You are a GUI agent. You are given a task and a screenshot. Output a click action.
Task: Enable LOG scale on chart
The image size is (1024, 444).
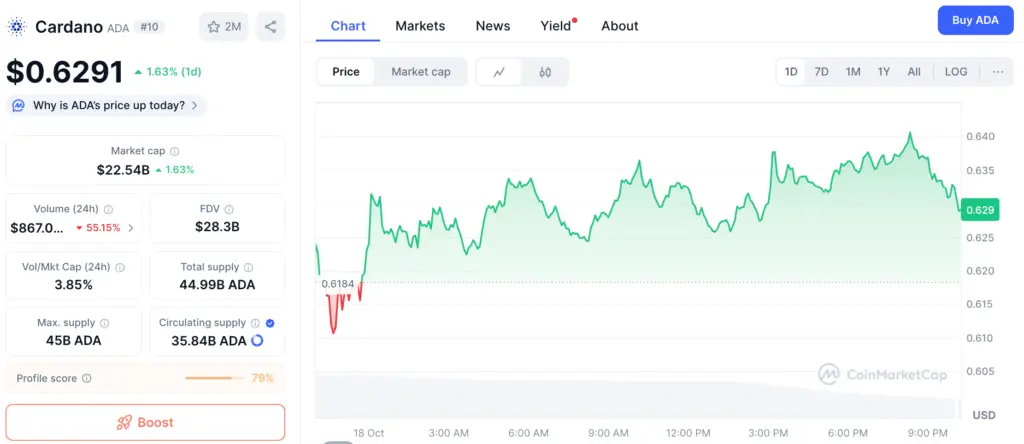956,72
